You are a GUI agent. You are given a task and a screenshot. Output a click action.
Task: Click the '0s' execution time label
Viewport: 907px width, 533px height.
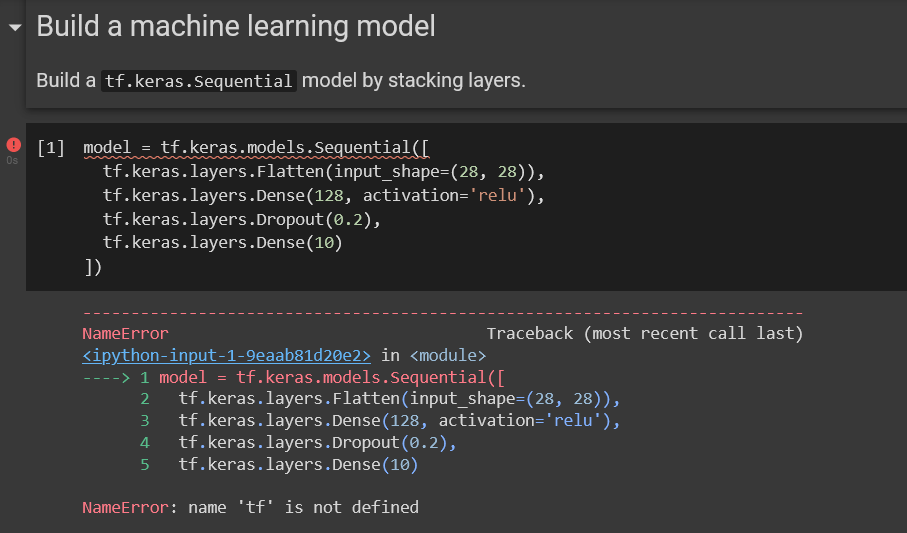[x=12, y=160]
